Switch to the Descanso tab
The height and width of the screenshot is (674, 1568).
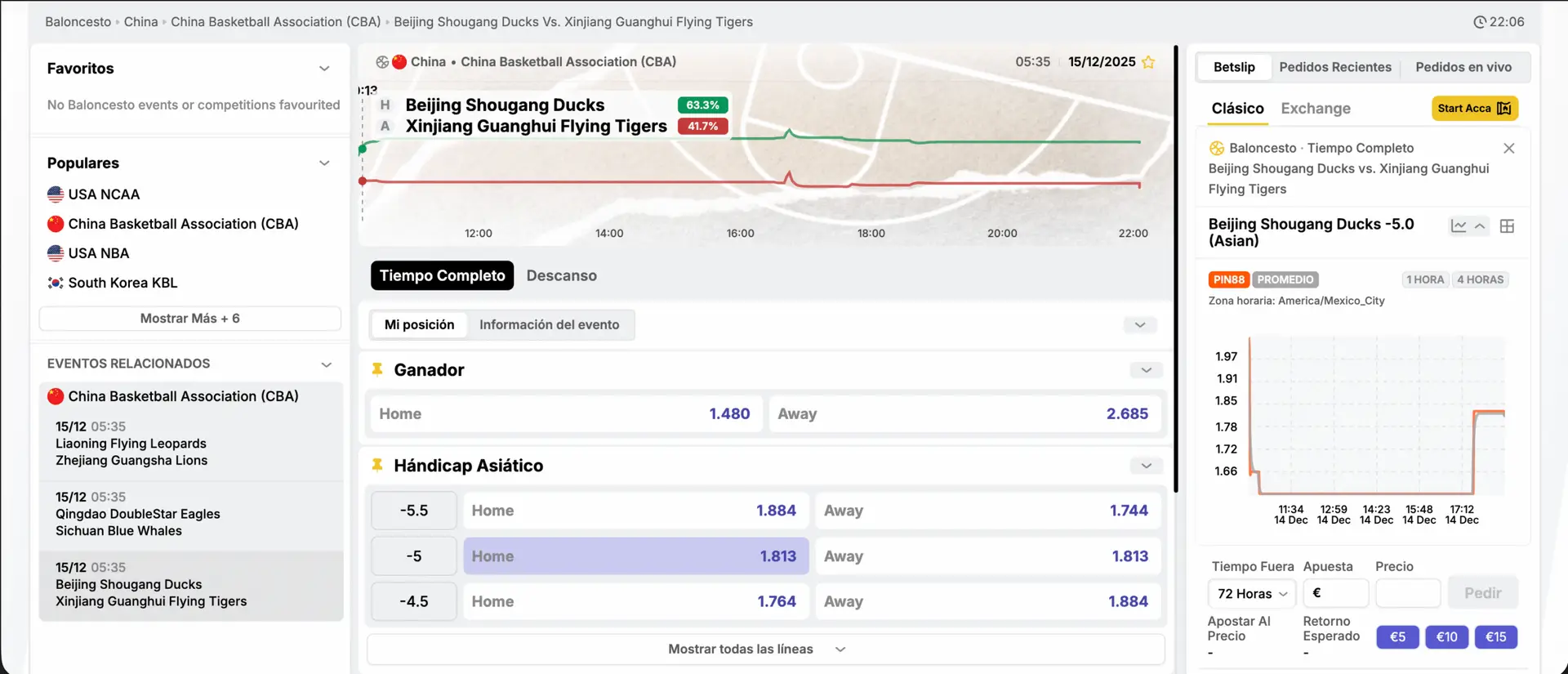561,276
